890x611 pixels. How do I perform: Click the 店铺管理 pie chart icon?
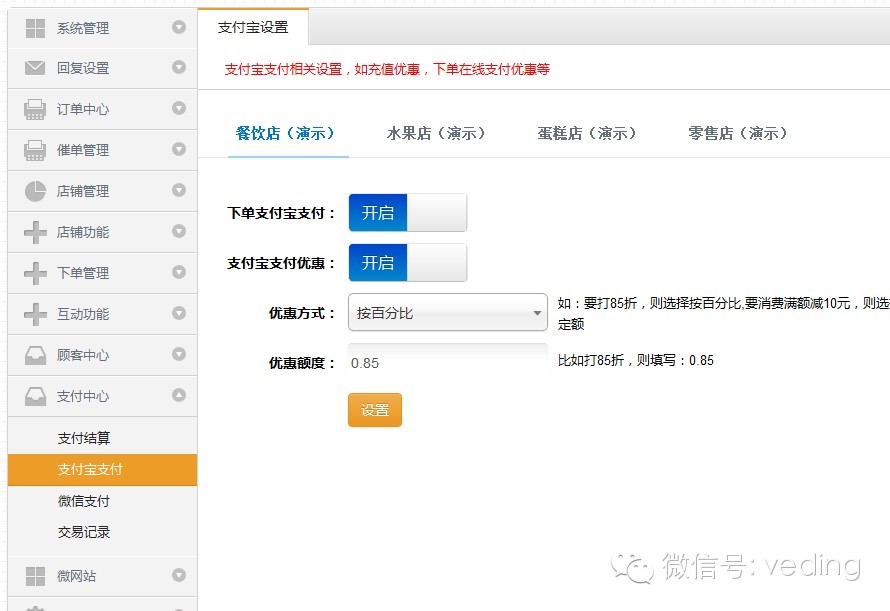(x=35, y=191)
